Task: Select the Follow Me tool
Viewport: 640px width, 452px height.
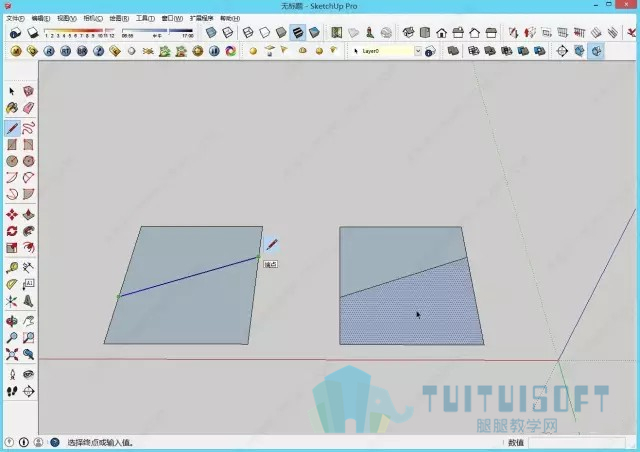Action: (x=28, y=231)
